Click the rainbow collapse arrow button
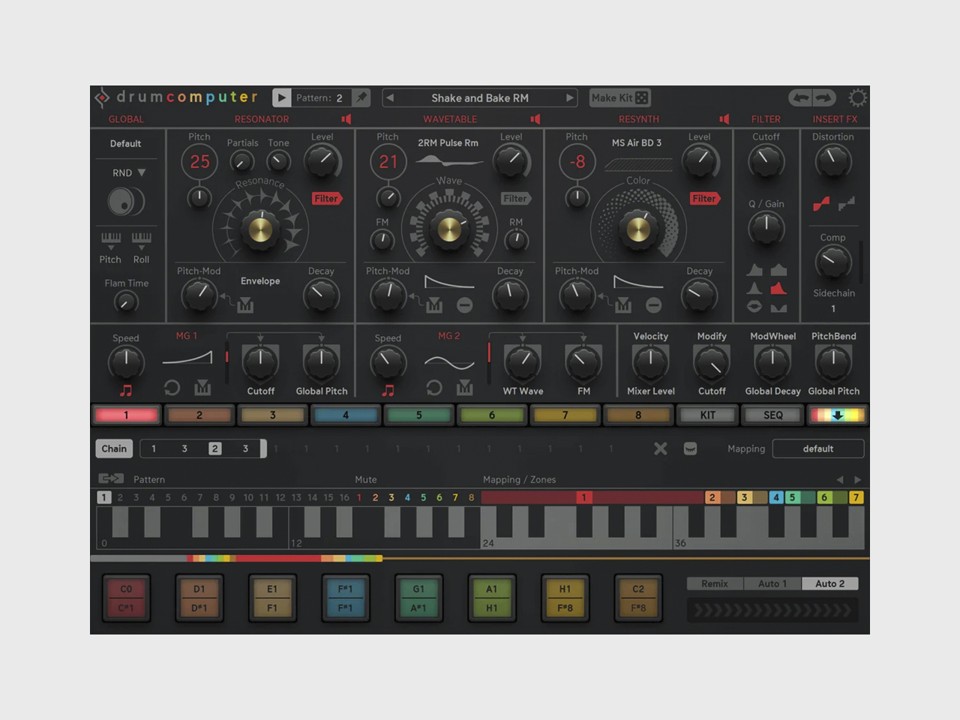The height and width of the screenshot is (720, 960). (837, 415)
